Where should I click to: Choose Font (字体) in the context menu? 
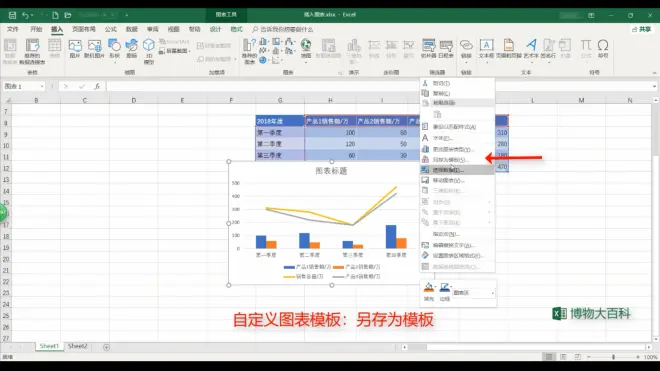point(457,138)
